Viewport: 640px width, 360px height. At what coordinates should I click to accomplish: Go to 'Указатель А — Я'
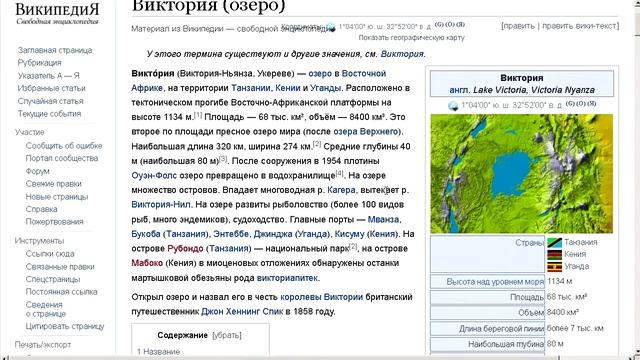(x=49, y=76)
